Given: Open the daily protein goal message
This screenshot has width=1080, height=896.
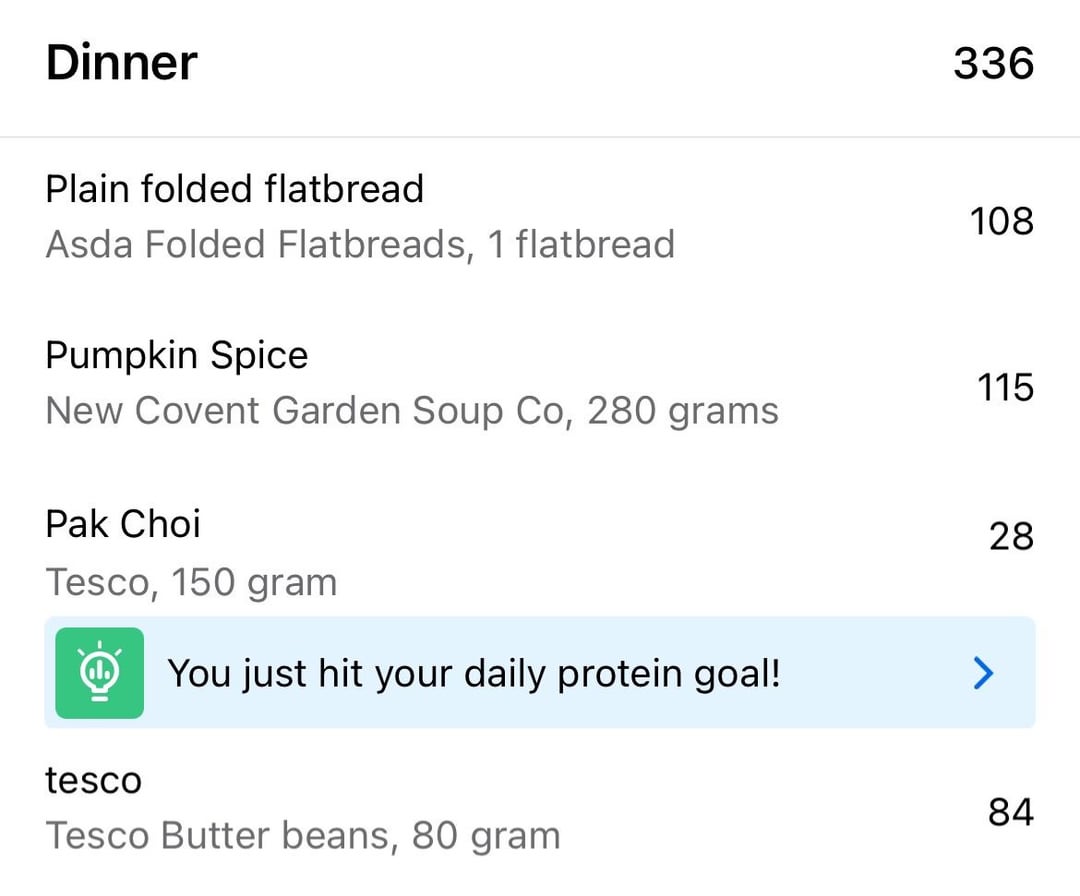Looking at the screenshot, I should pos(475,674).
